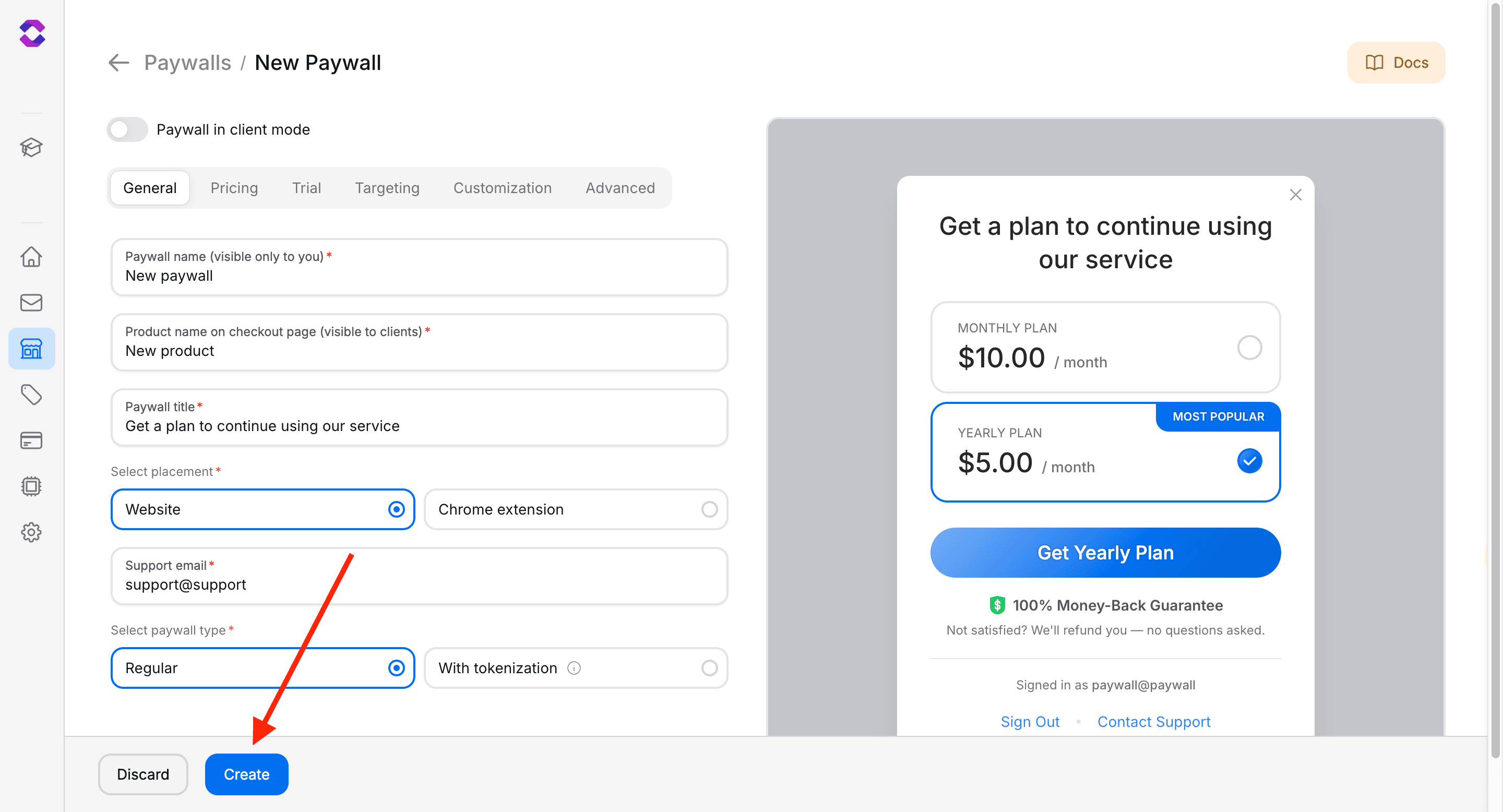Switch to the Pricing tab
The height and width of the screenshot is (812, 1503).
click(234, 188)
